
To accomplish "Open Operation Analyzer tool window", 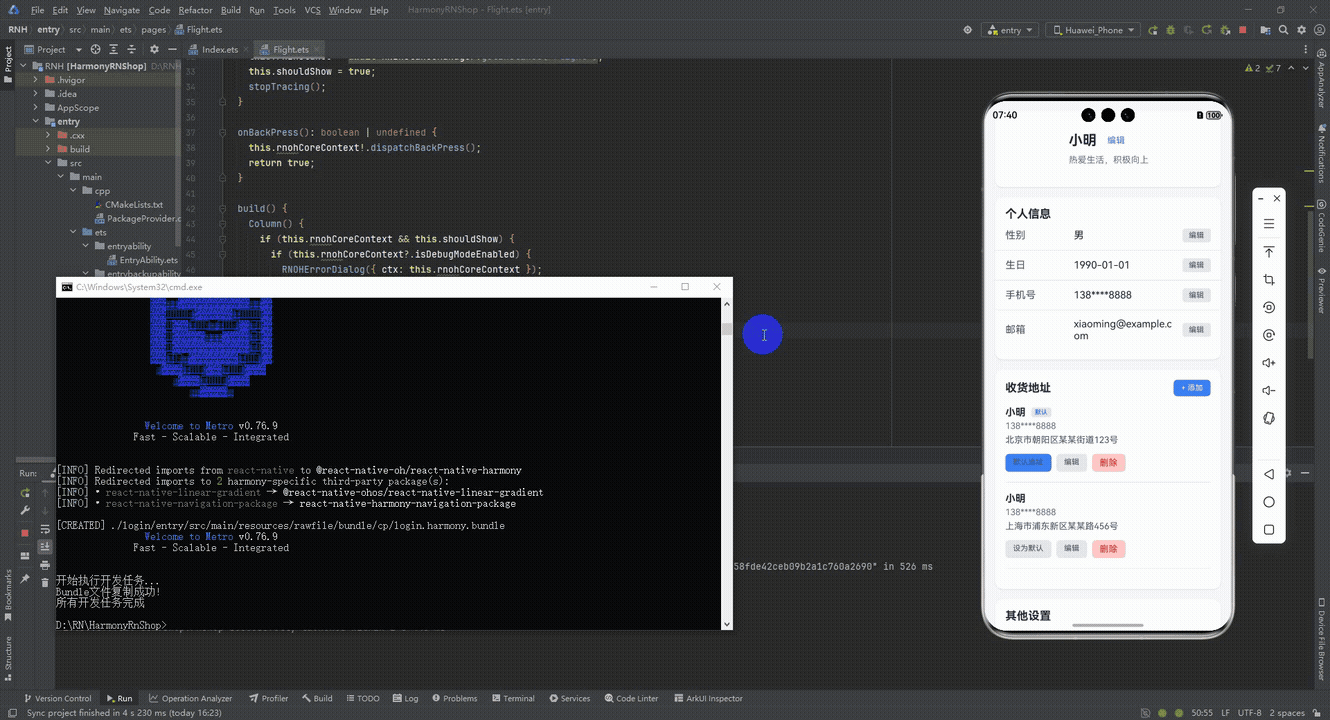I will 190,698.
